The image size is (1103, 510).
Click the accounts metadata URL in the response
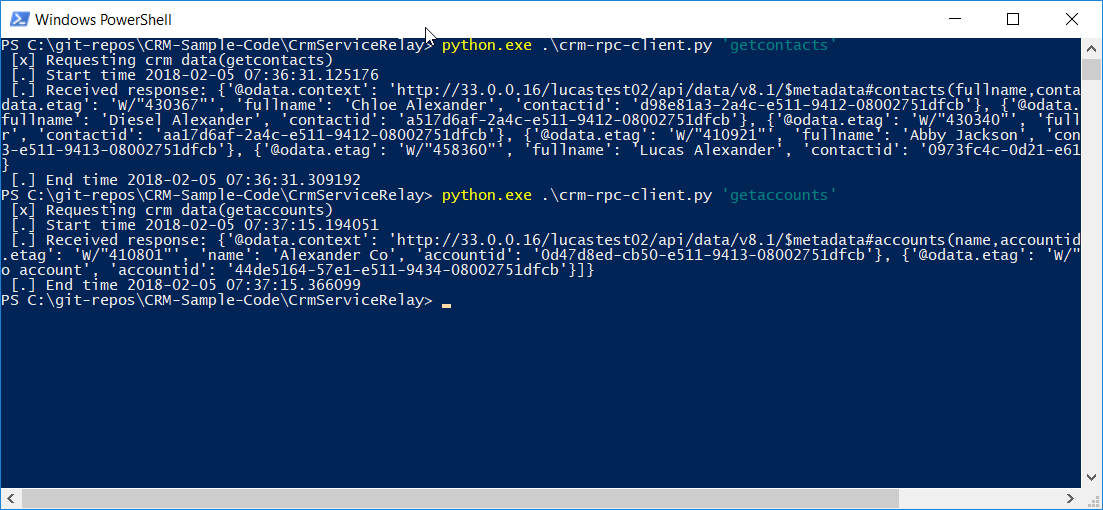coord(740,240)
